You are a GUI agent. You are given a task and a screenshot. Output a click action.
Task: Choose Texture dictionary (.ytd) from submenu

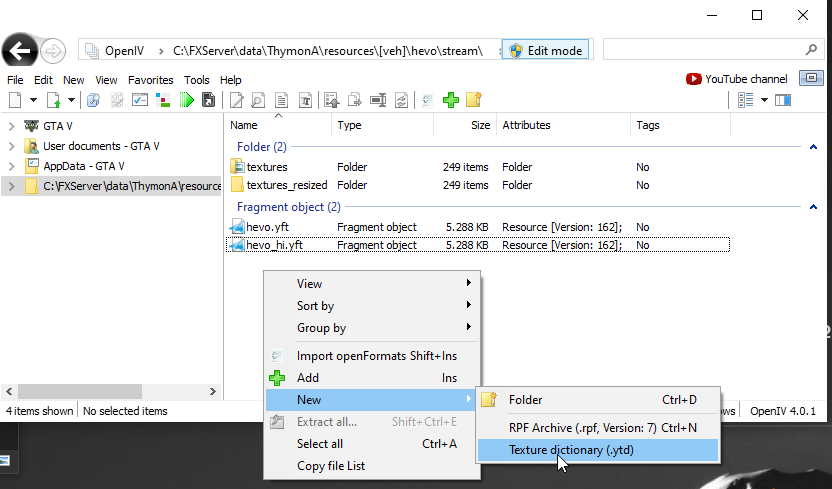(x=598, y=450)
